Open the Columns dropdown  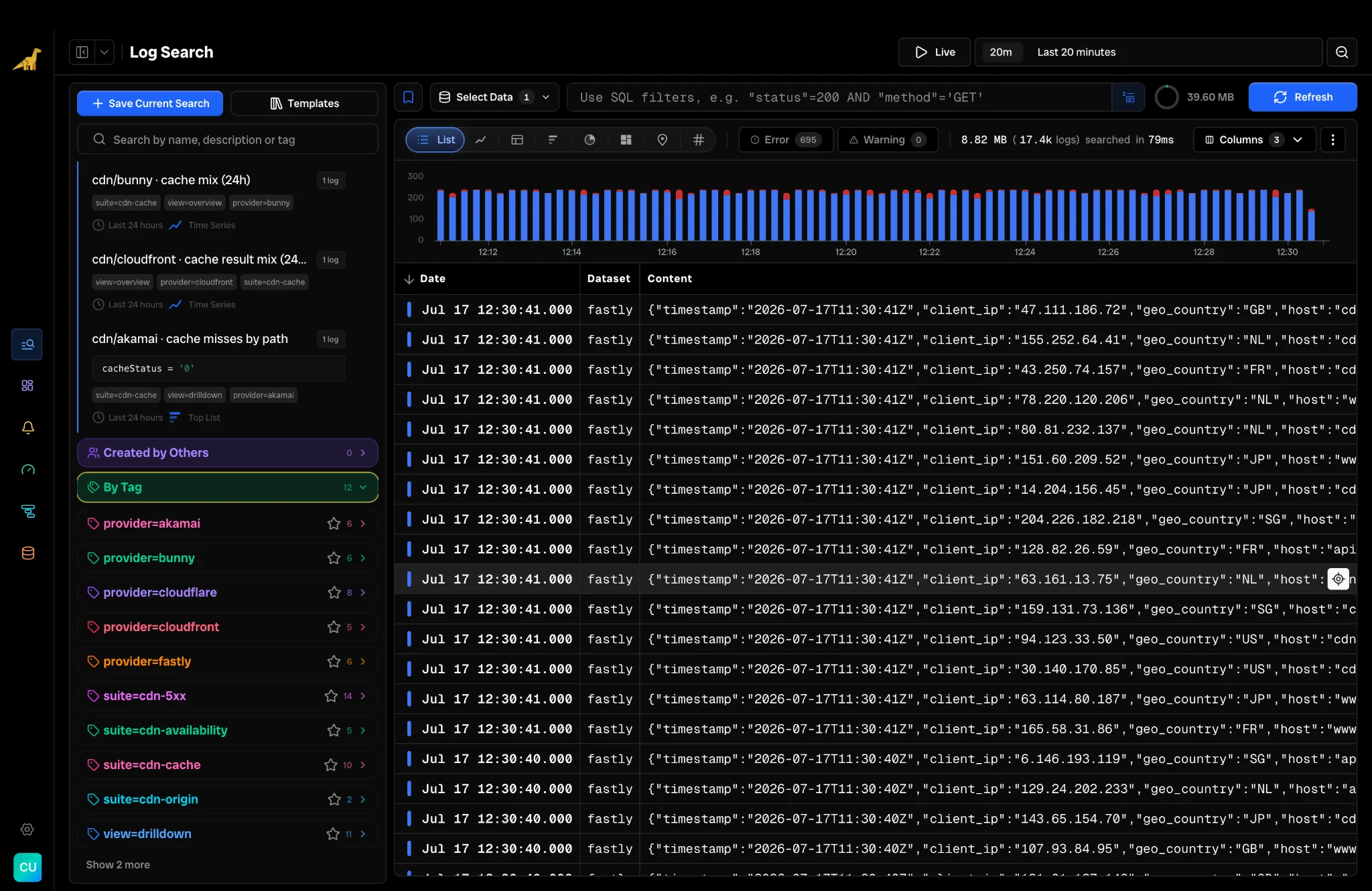pyautogui.click(x=1253, y=140)
